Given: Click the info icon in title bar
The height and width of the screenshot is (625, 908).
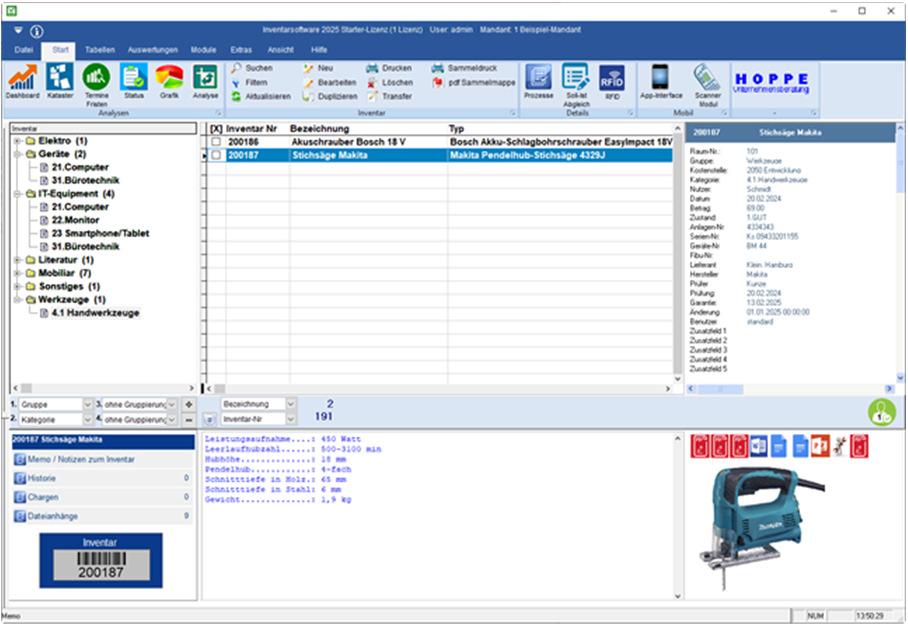Looking at the screenshot, I should click(36, 31).
